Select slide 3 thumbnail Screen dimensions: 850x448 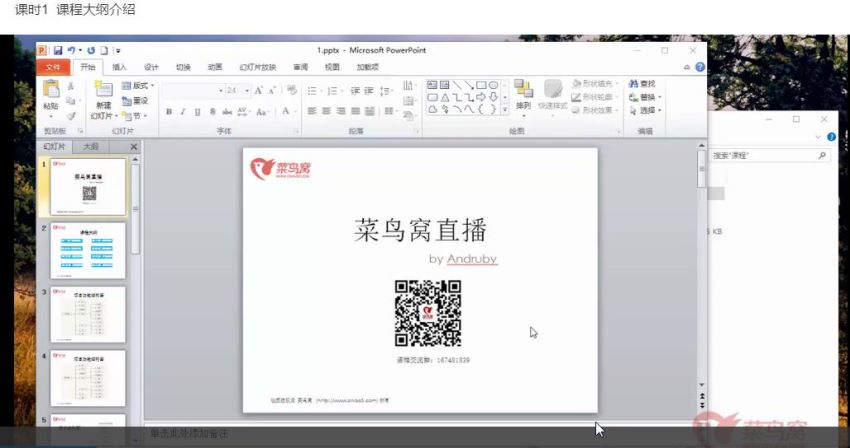[x=87, y=315]
